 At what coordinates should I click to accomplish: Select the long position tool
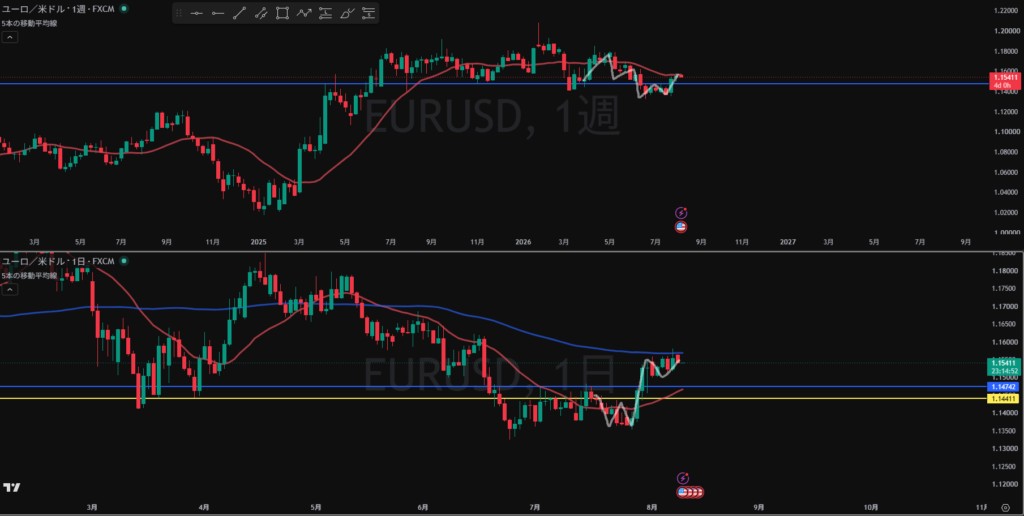(x=325, y=12)
